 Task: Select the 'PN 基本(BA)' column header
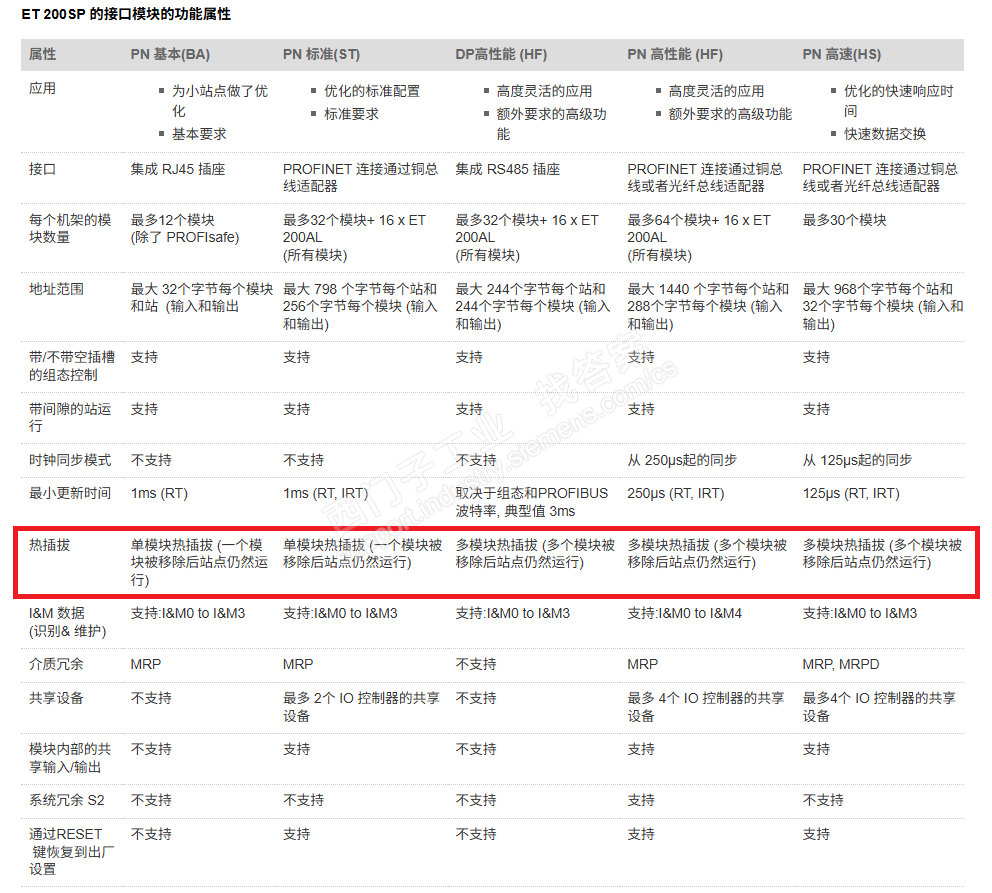pyautogui.click(x=170, y=54)
